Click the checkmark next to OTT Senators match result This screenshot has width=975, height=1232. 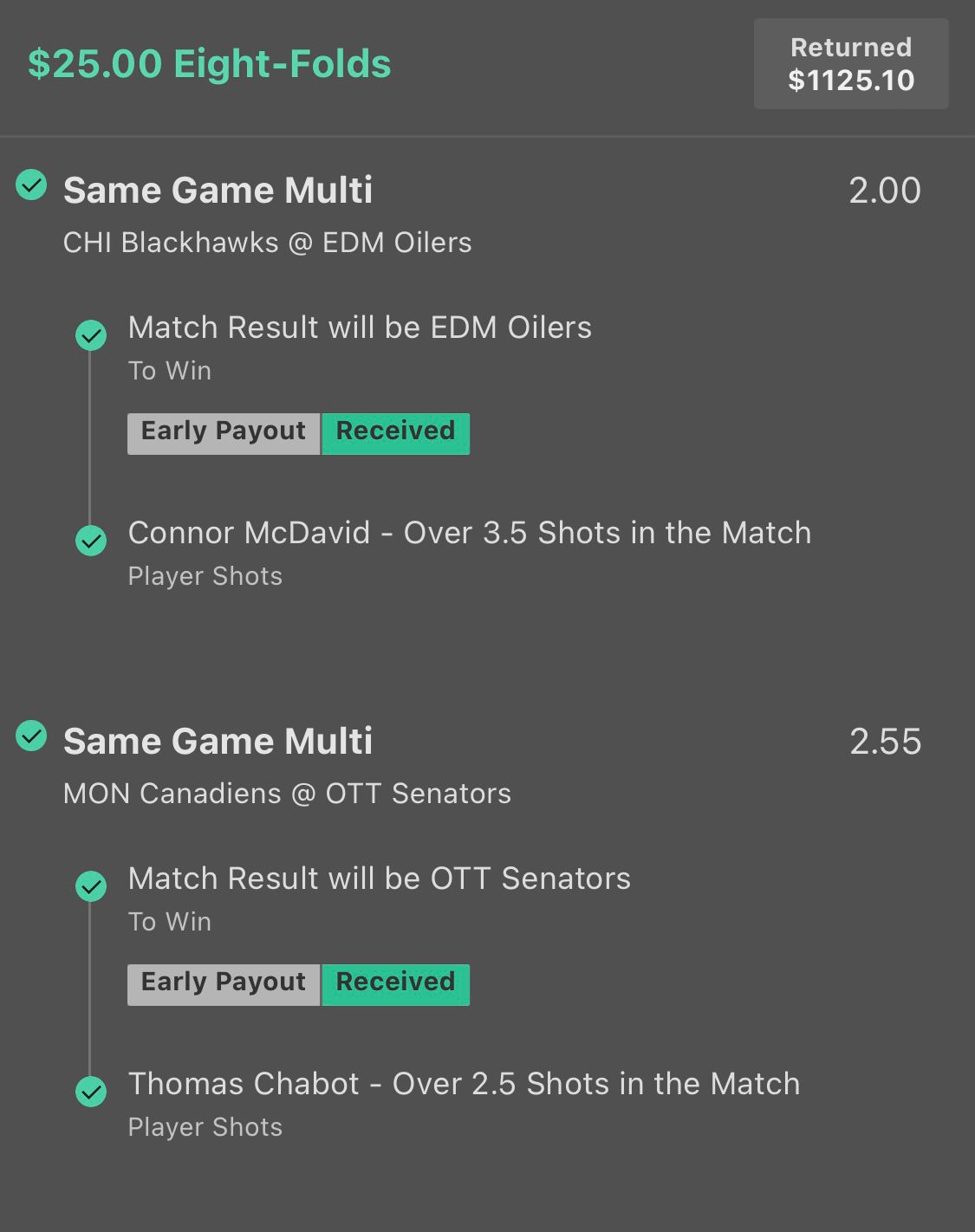click(91, 886)
